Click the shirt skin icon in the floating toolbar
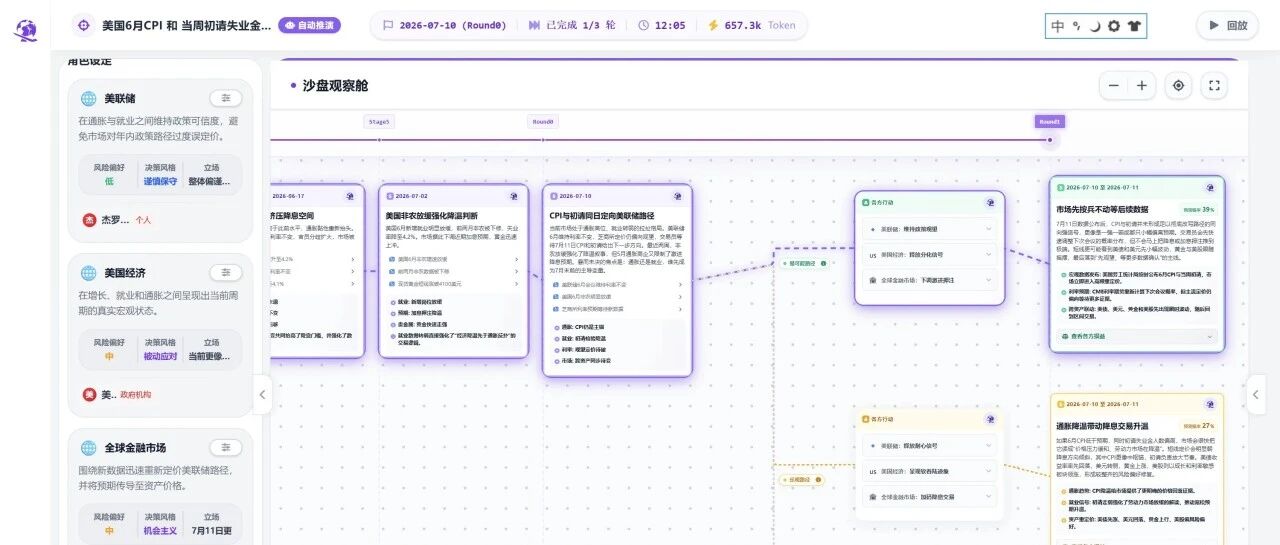Screen dimensions: 1280x545 tap(1133, 26)
